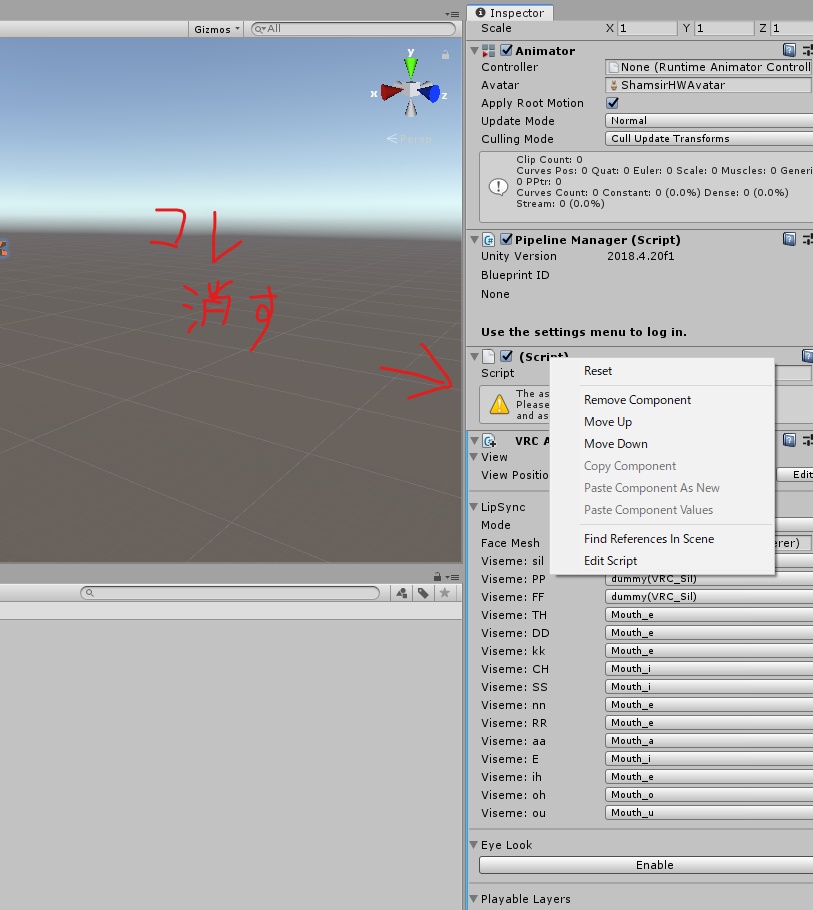Viewport: 813px width, 910px height.
Task: Open the Viseme SS blendshape dropdown
Action: [709, 687]
